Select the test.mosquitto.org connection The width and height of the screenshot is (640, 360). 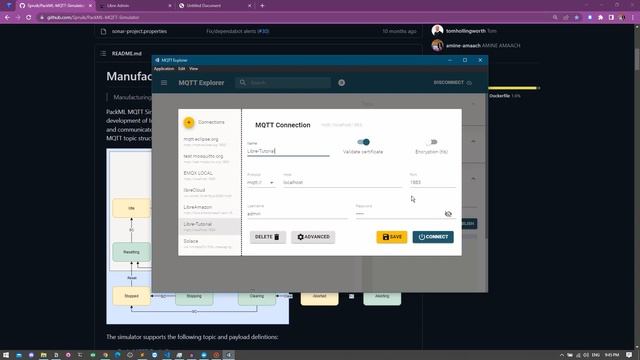[209, 159]
